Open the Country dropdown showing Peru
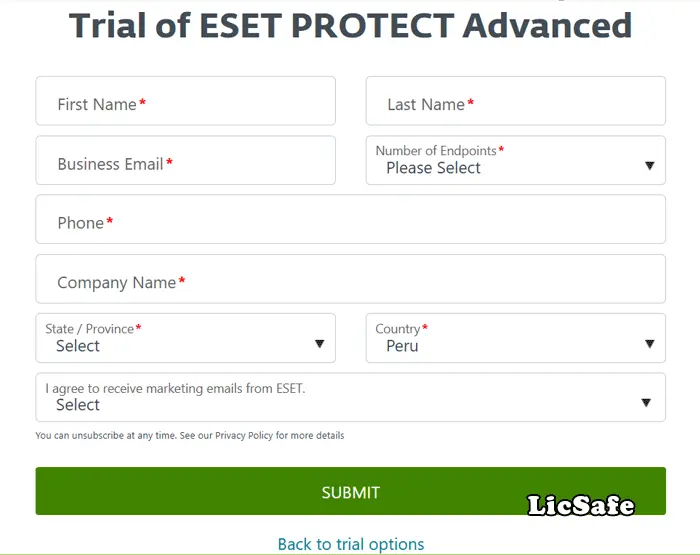The height and width of the screenshot is (555, 700). (x=500, y=346)
